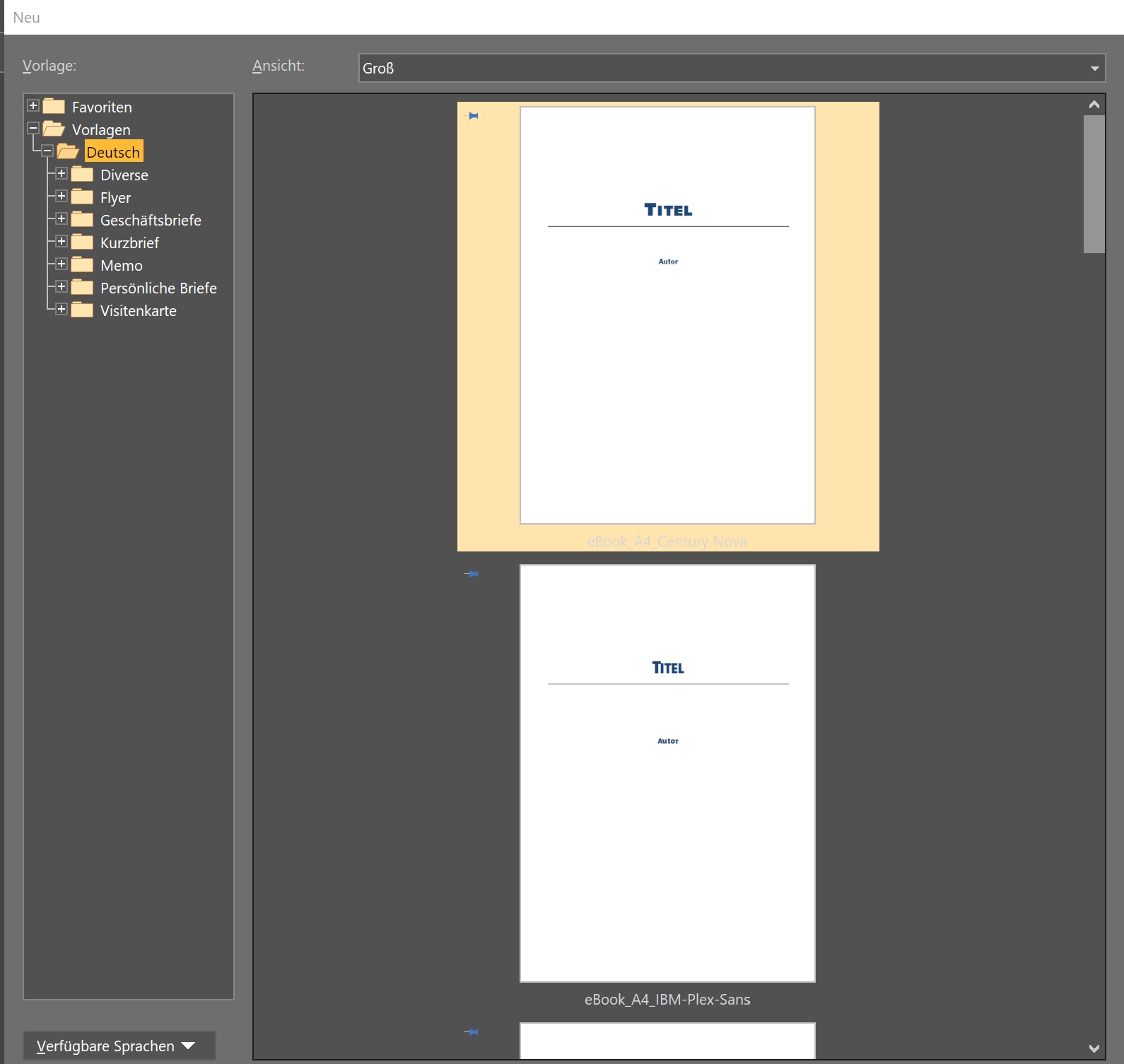
Task: Click the vertical scrollbar thumb
Action: [1094, 184]
